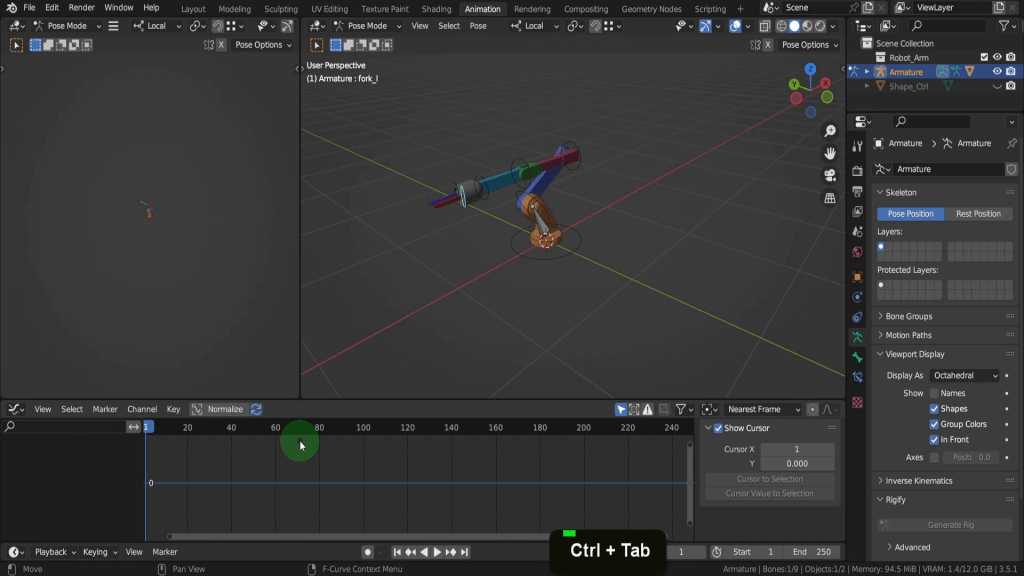This screenshot has height=576, width=1024.
Task: Toggle camera view with camera gizmo
Action: coord(830,175)
